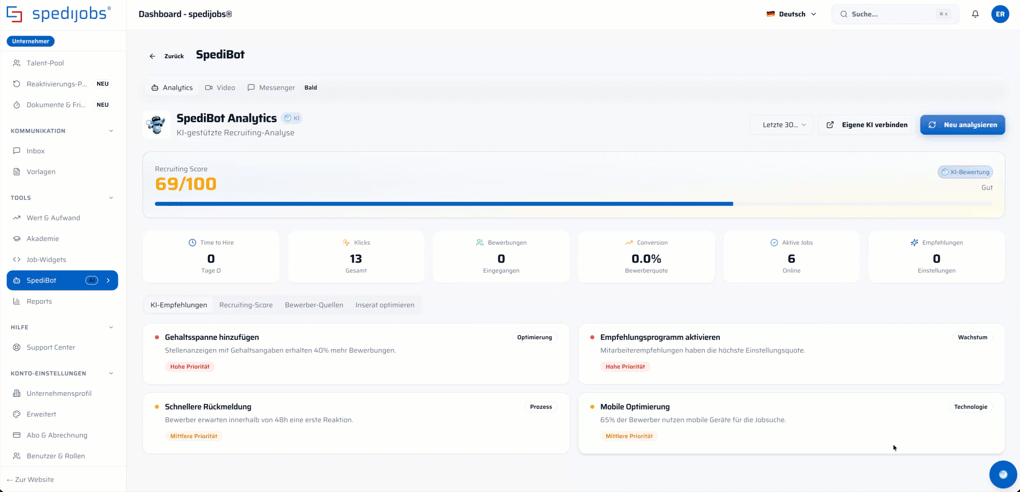Click the SpediBot robot avatar image
Image resolution: width=1020 pixels, height=492 pixels.
[156, 124]
